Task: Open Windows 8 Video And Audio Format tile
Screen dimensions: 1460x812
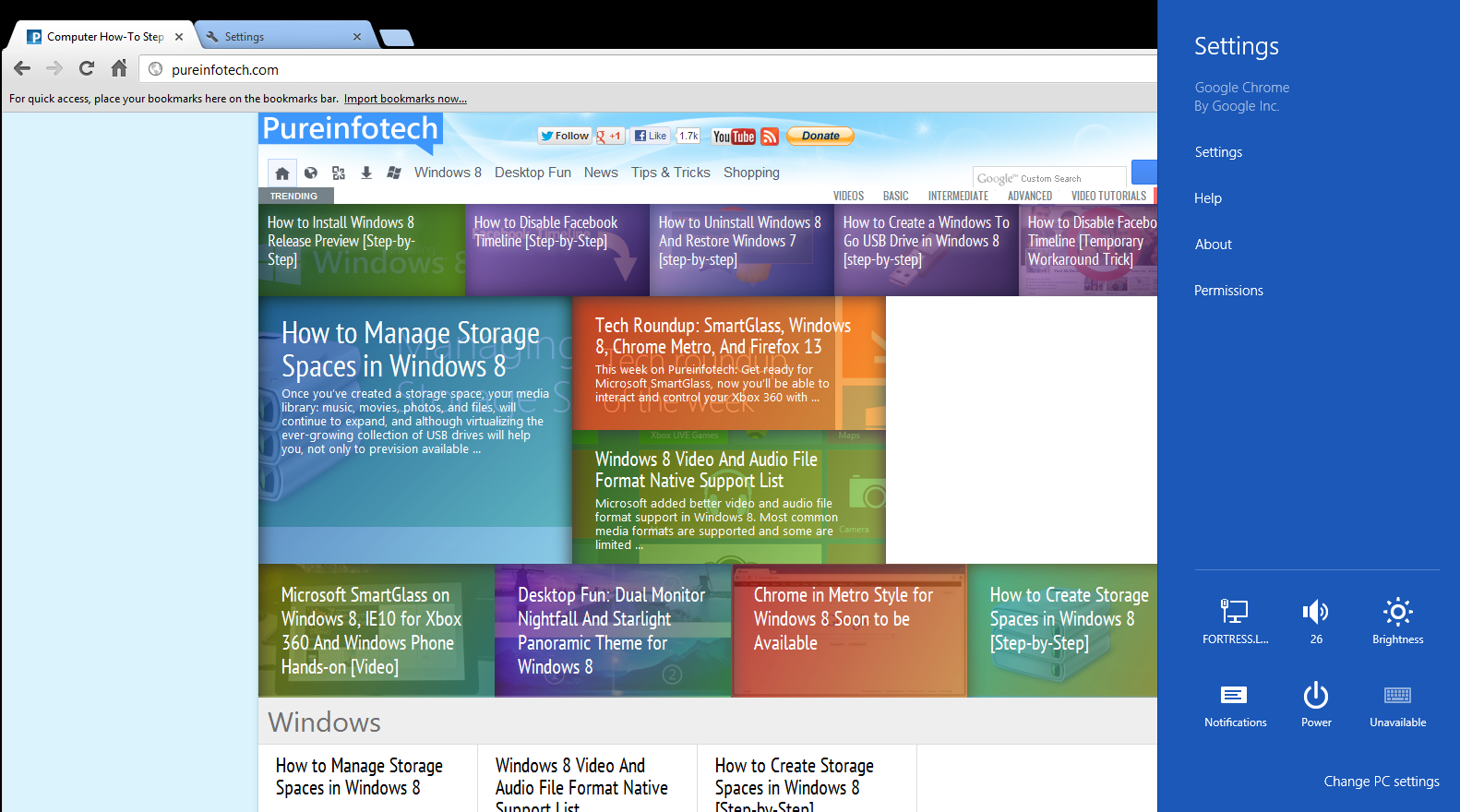Action: click(x=729, y=497)
